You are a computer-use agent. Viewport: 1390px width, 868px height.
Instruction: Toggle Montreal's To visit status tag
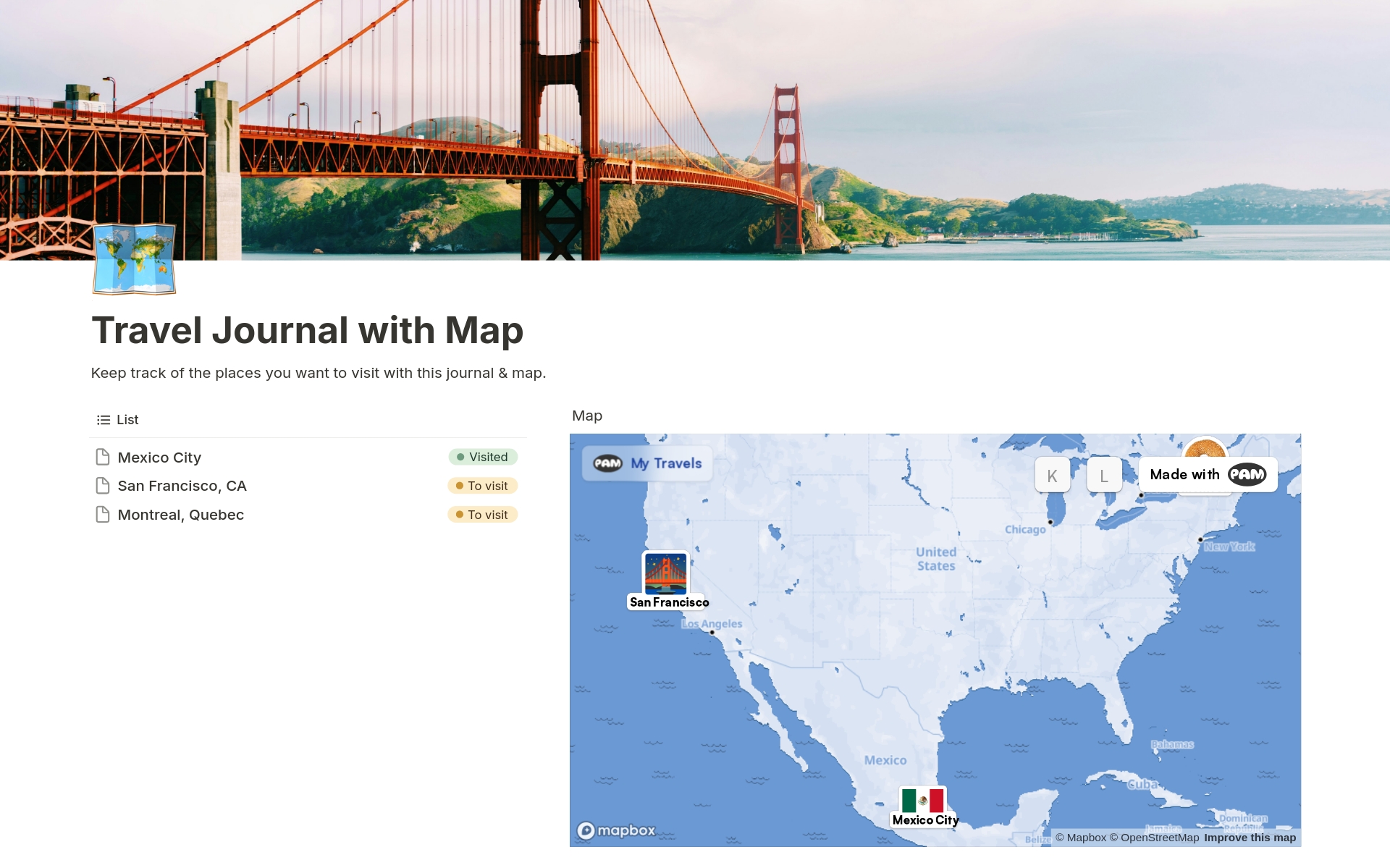(x=482, y=515)
